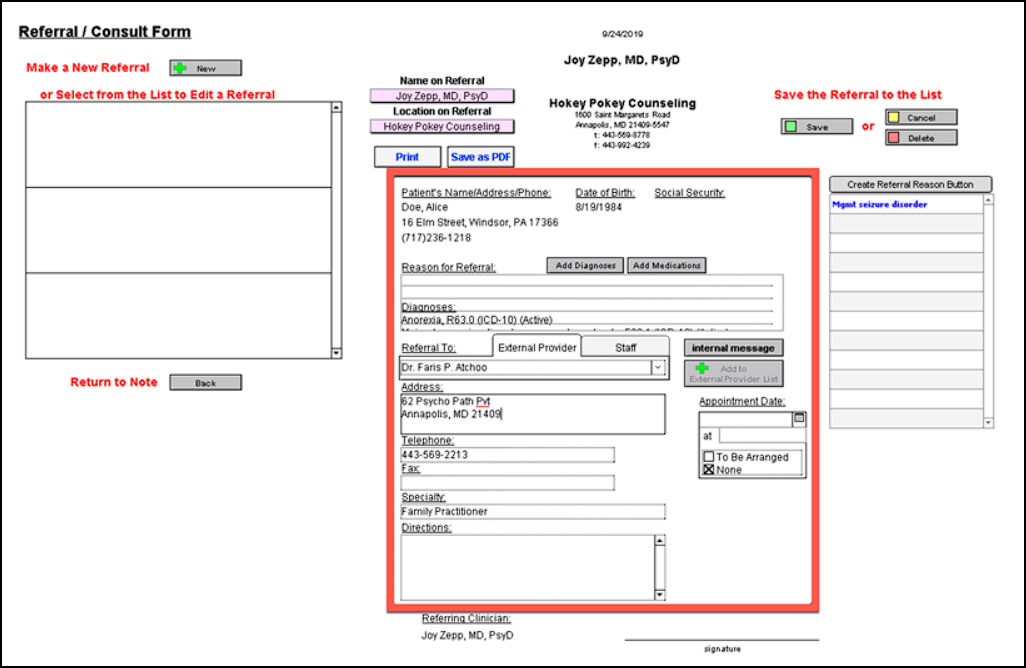1026x668 pixels.
Task: Click Create Referral Reason Button
Action: [x=910, y=185]
